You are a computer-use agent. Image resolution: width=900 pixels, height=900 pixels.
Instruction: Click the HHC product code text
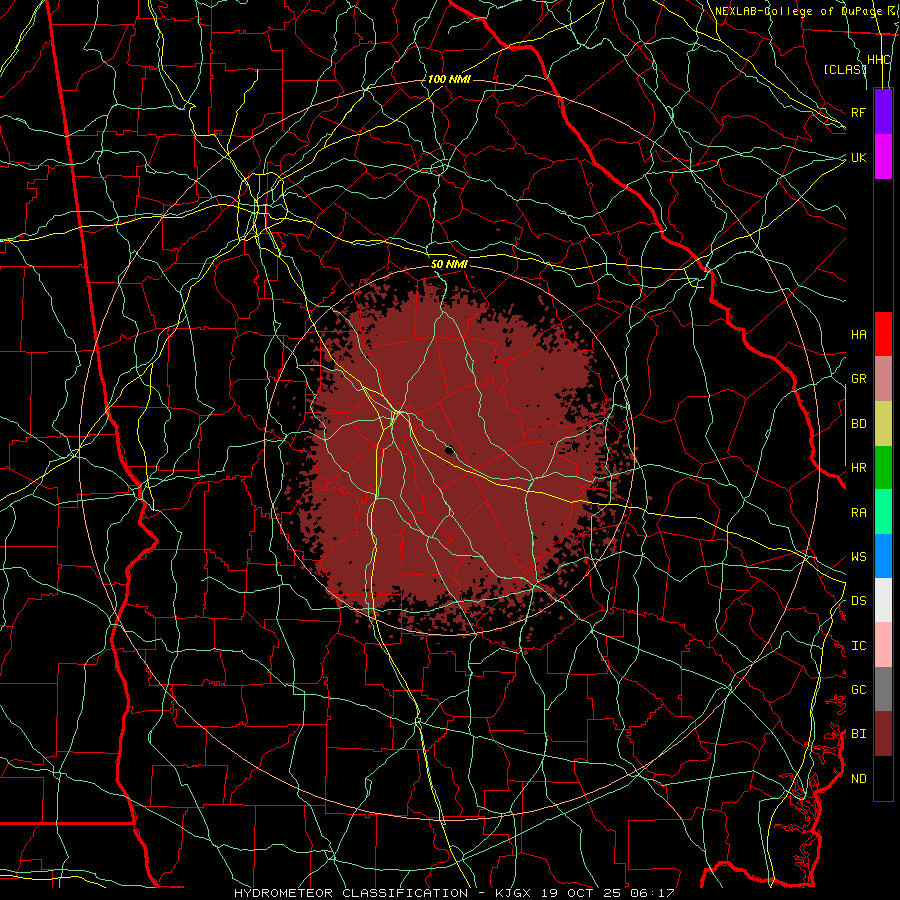(879, 60)
